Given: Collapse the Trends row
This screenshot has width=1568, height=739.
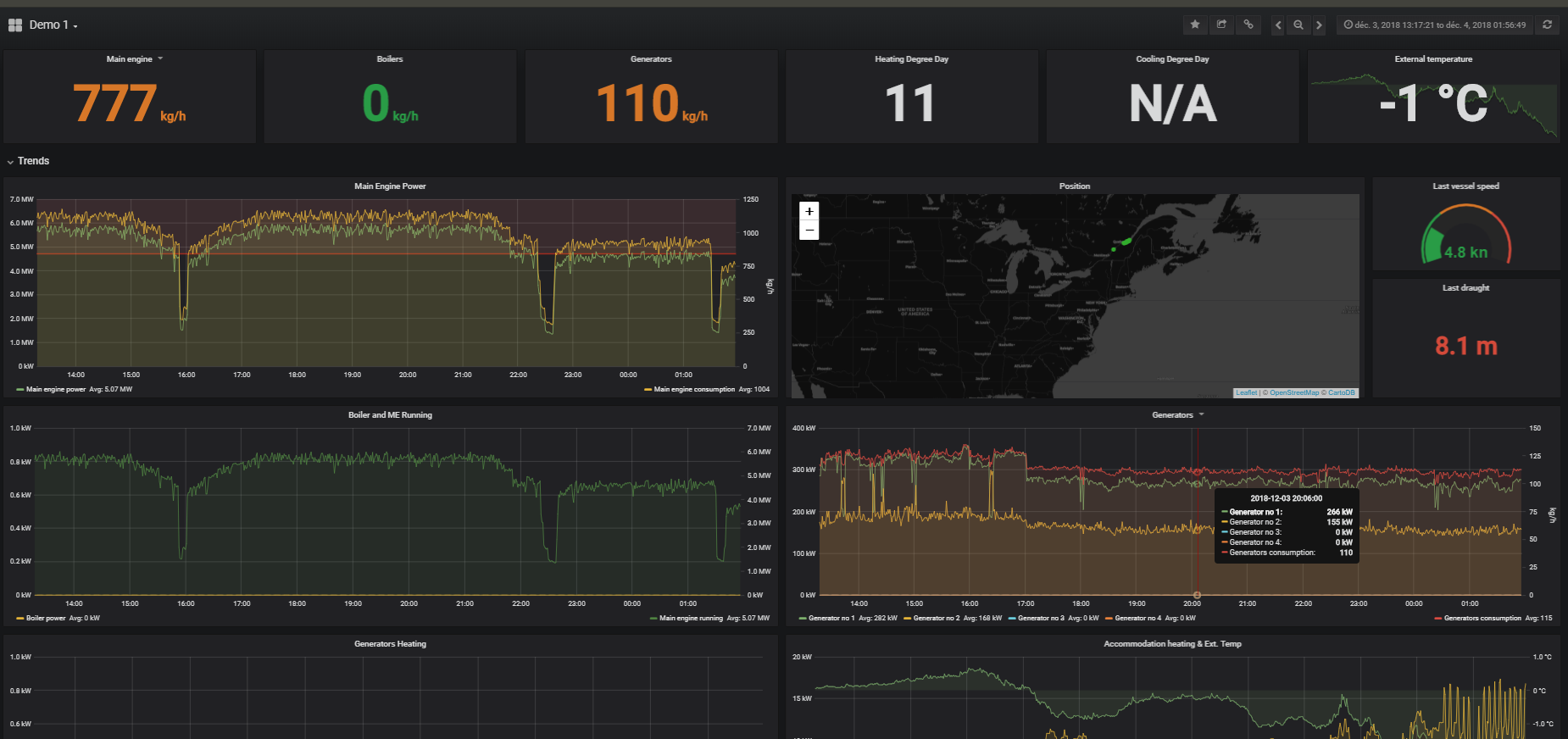Looking at the screenshot, I should pos(29,161).
